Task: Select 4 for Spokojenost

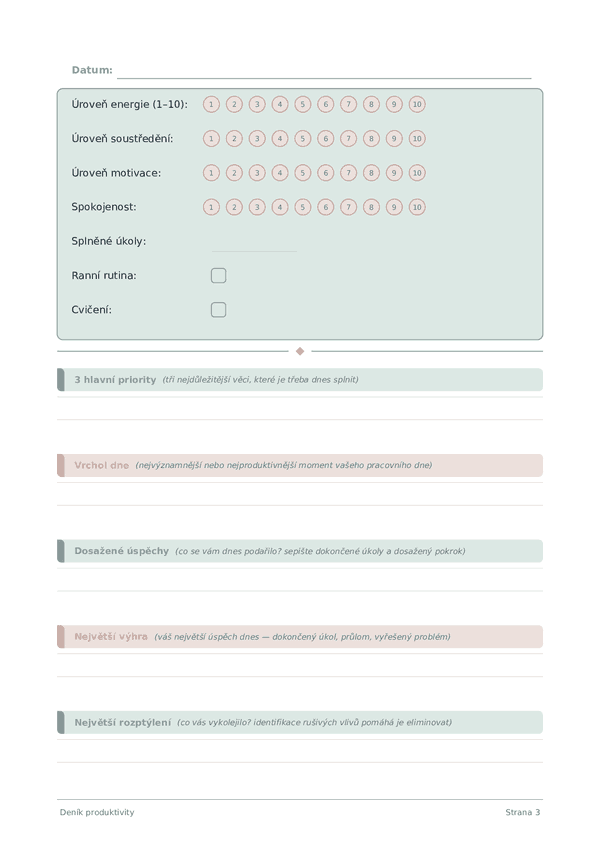Action: point(280,207)
